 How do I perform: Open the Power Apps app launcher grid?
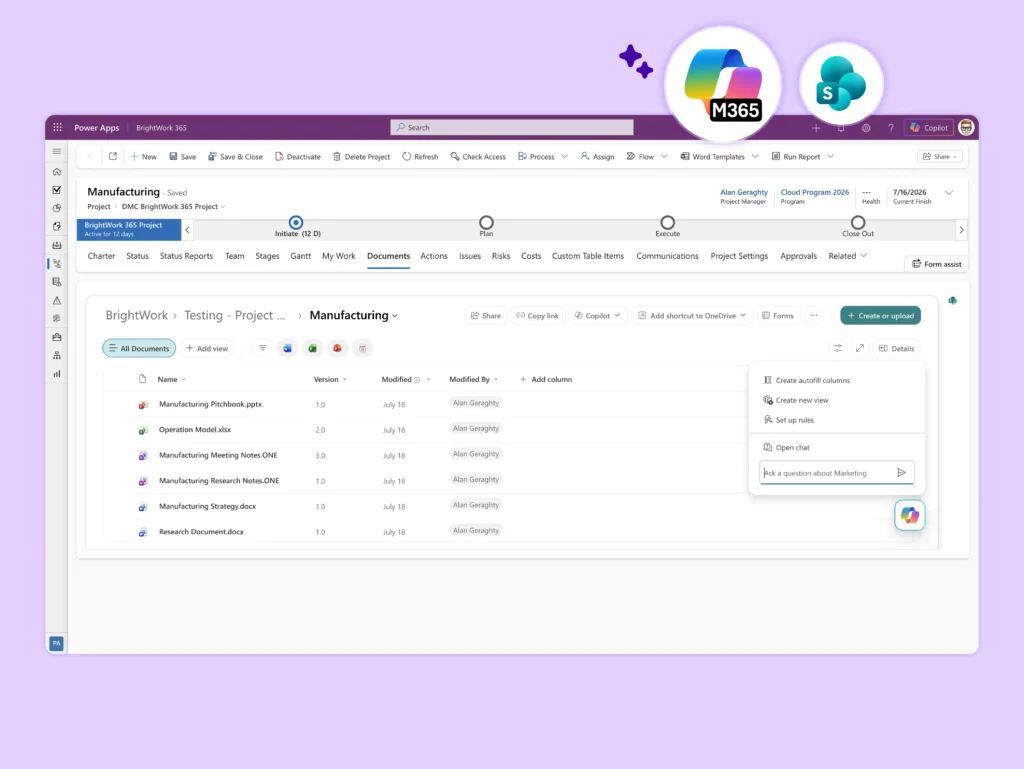[x=57, y=127]
